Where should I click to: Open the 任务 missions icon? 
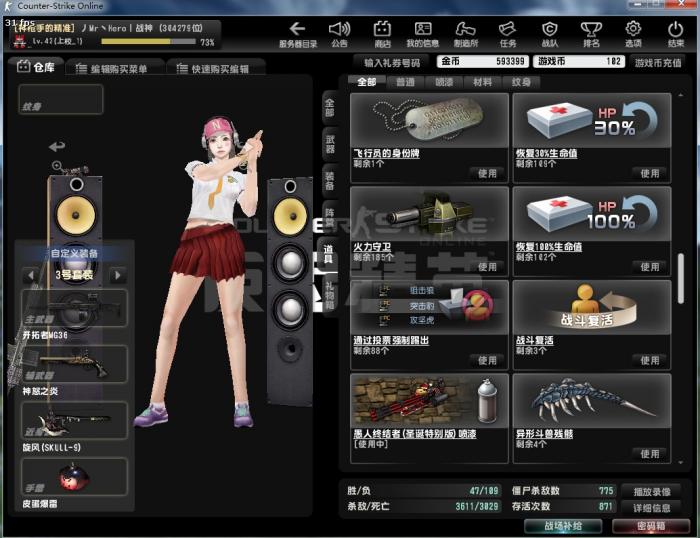point(508,34)
